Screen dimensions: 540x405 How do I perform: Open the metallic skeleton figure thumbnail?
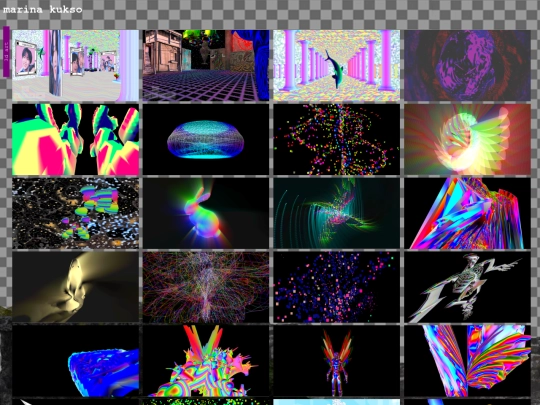[467, 287]
